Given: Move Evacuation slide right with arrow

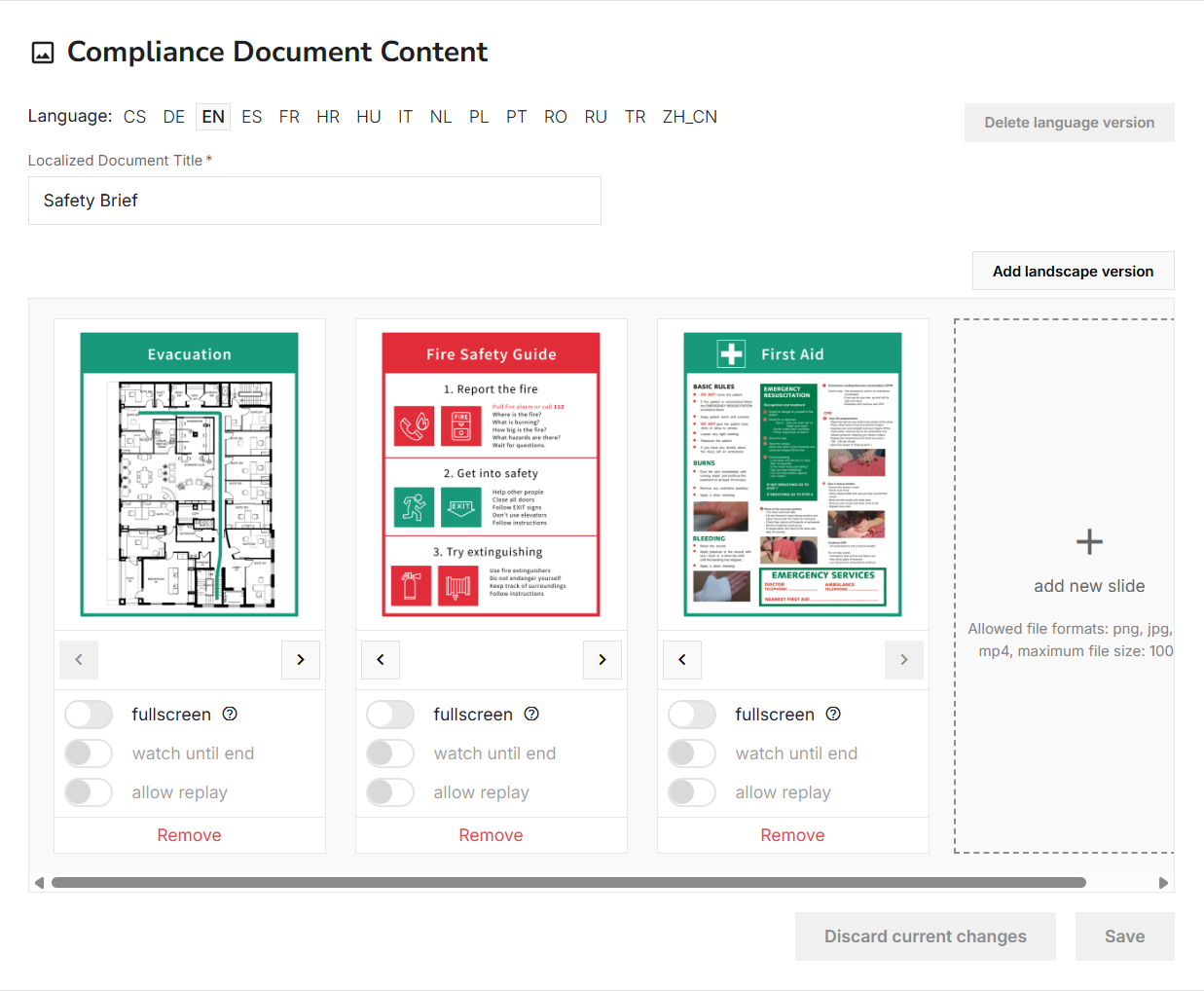Looking at the screenshot, I should (x=301, y=660).
